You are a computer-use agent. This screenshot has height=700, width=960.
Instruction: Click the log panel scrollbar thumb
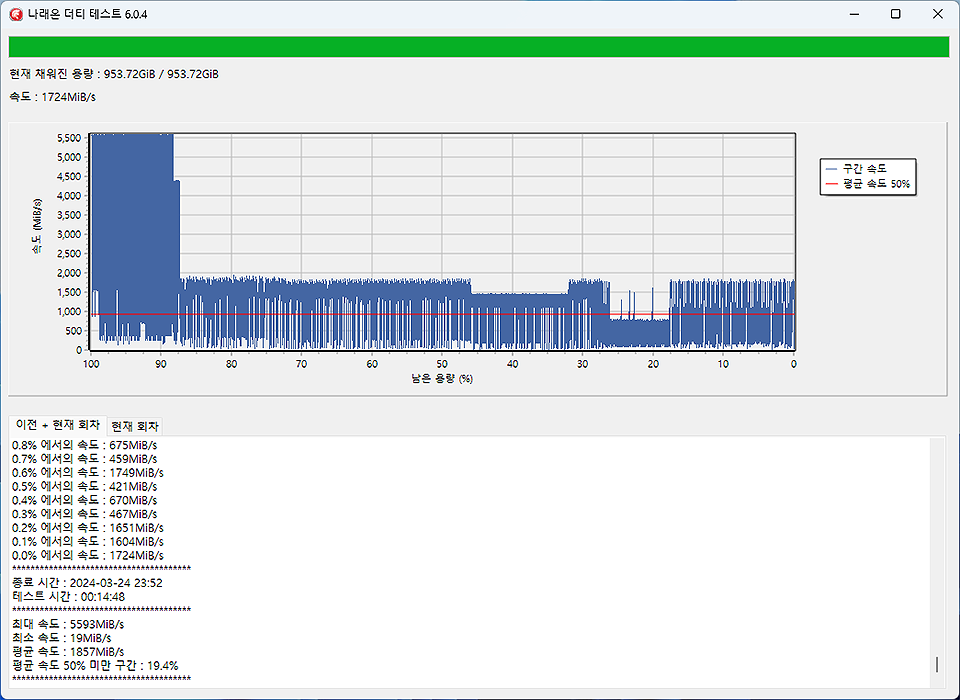click(x=937, y=664)
